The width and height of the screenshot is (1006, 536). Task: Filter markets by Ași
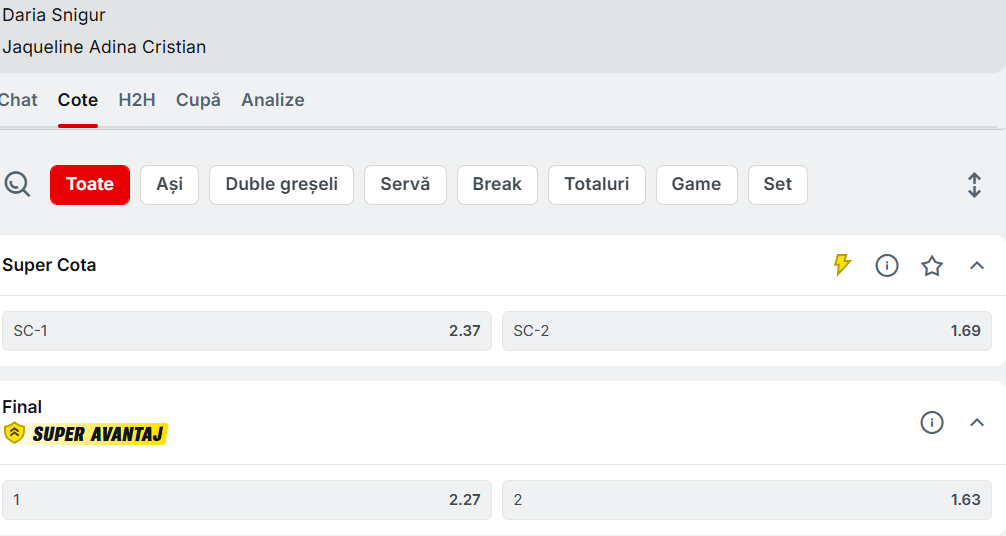[x=169, y=185]
